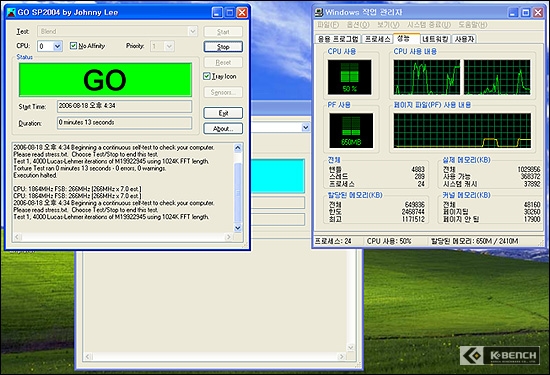The width and height of the screenshot is (550, 375).
Task: Click status bar '할당된 메모리: 650M / 2410M'
Action: 475,241
